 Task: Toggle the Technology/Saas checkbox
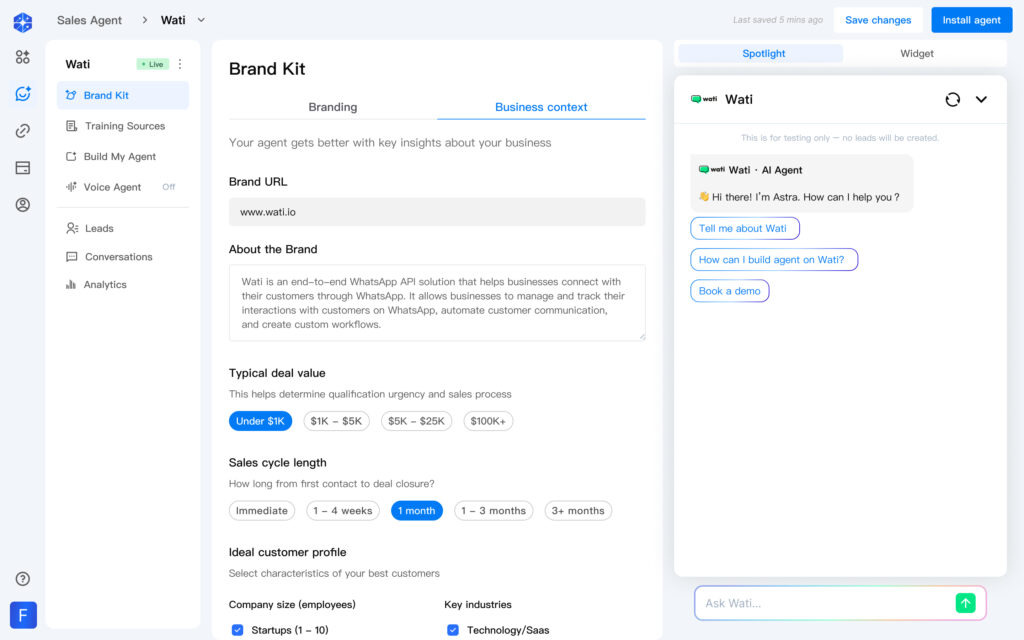pyautogui.click(x=453, y=630)
